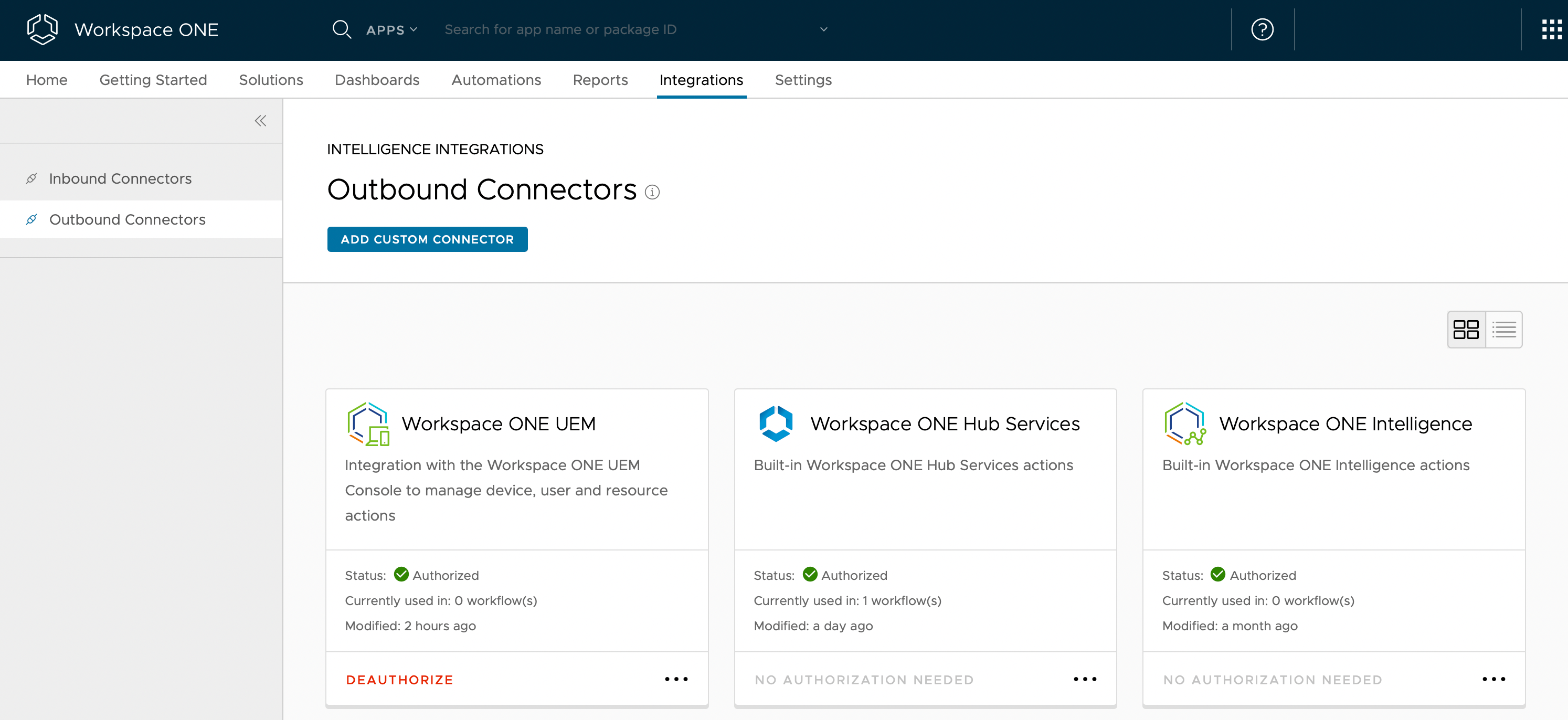This screenshot has width=1568, height=720.
Task: Open more options on Workspace ONE UEM card
Action: pyautogui.click(x=676, y=679)
